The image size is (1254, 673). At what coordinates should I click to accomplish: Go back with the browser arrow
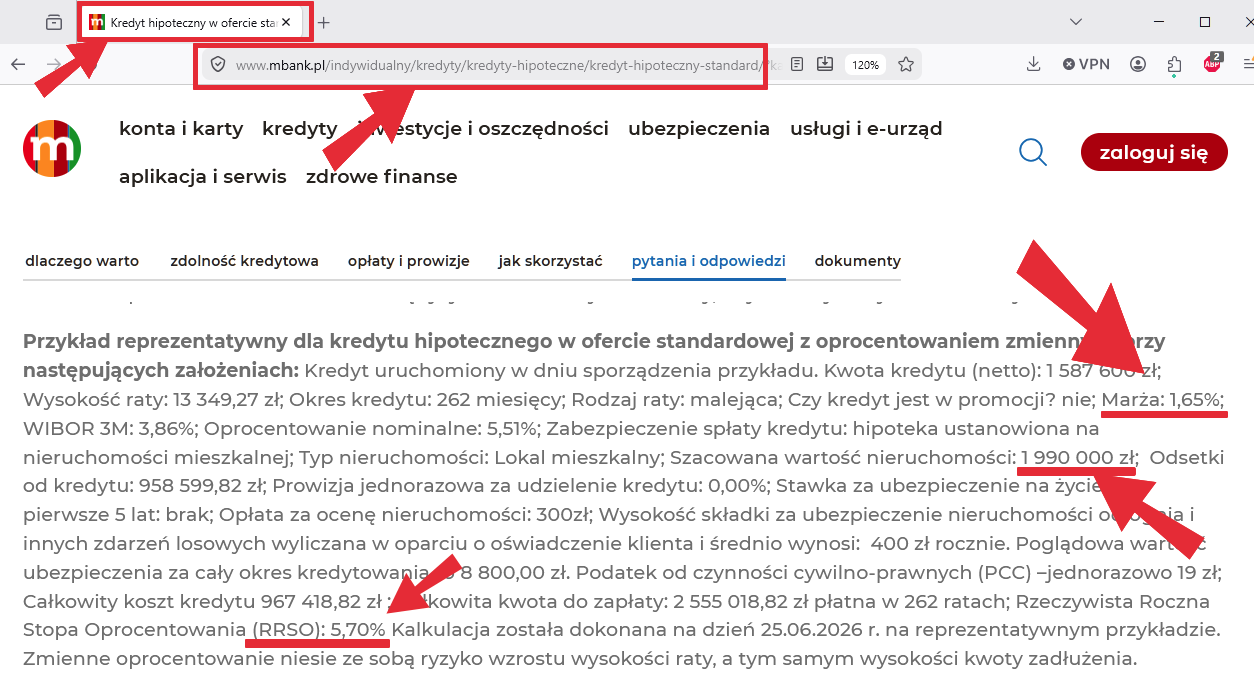[18, 64]
